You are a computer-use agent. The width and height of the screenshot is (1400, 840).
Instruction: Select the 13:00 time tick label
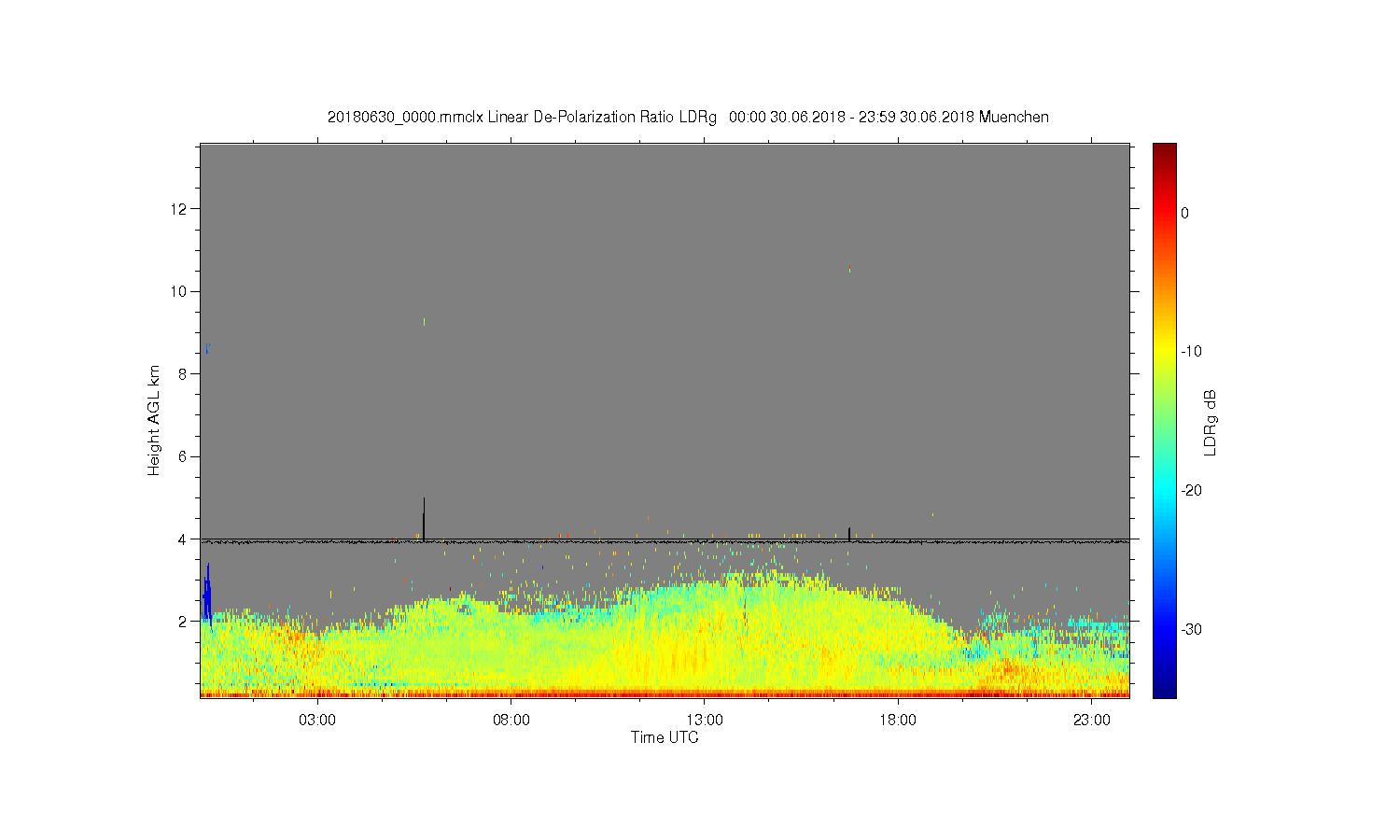click(x=705, y=721)
